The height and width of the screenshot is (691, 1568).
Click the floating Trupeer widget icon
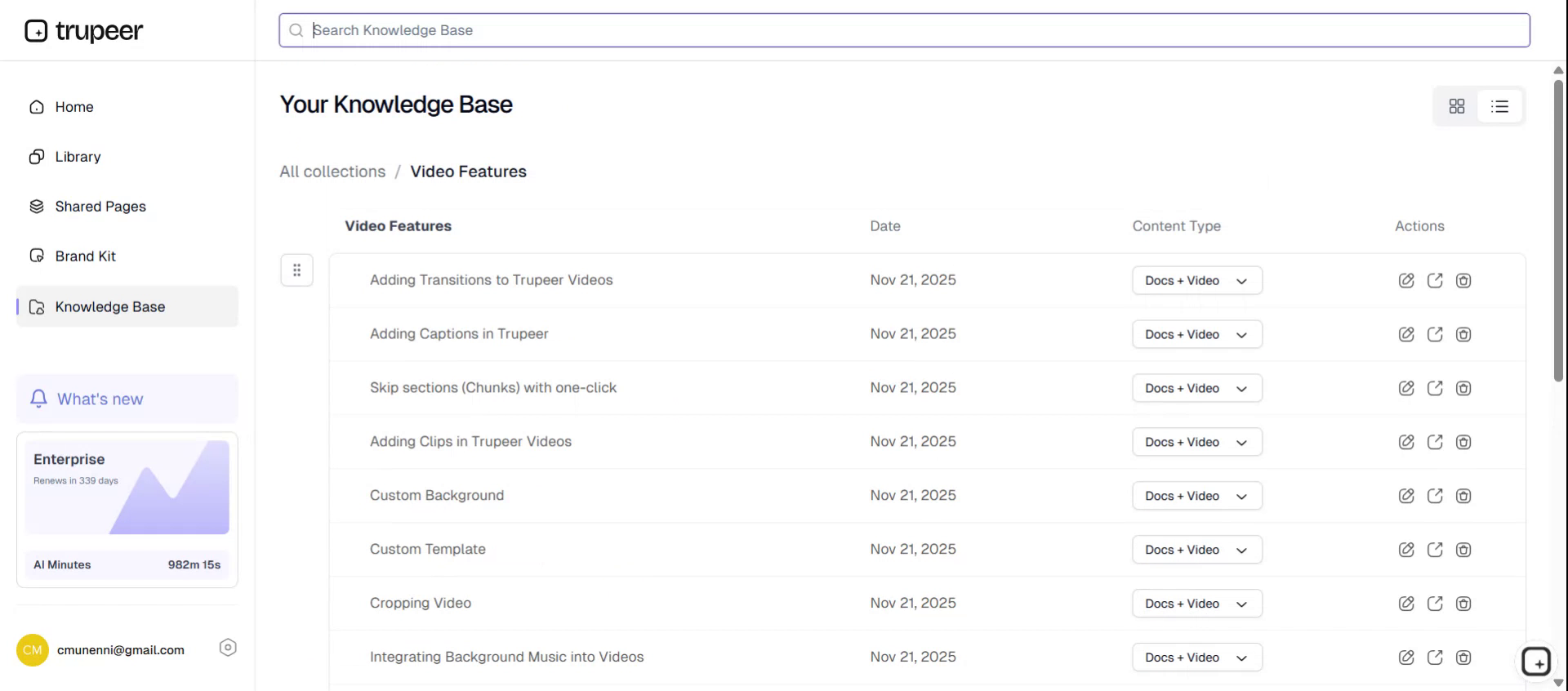[1536, 662]
